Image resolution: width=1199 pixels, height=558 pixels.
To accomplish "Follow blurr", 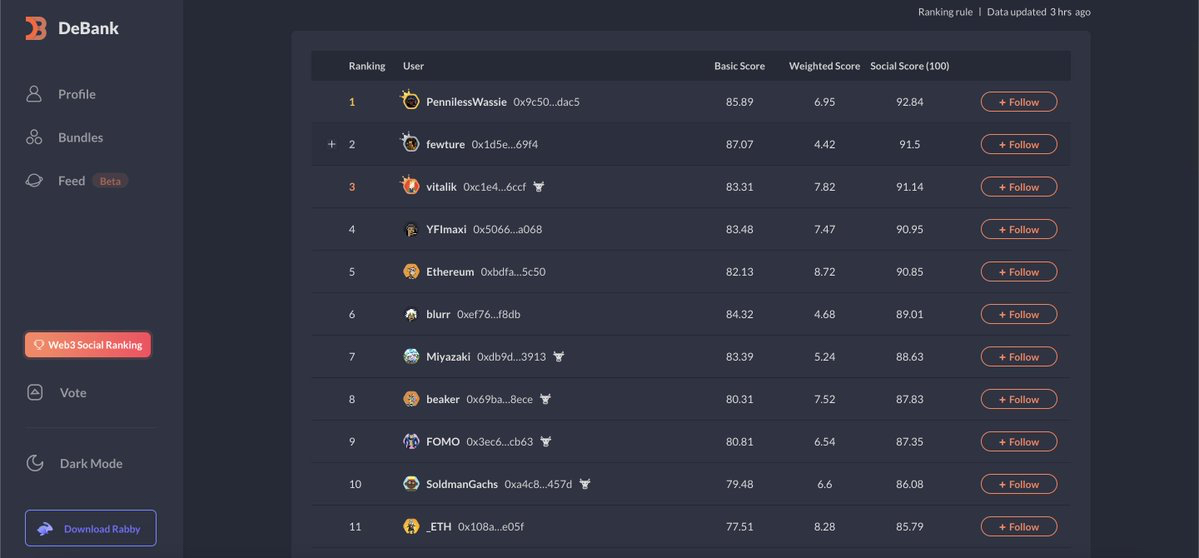I will [x=1019, y=314].
